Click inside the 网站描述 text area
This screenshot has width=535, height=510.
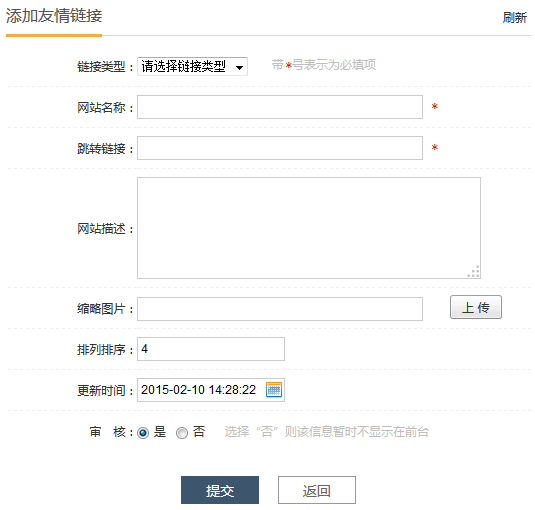(309, 228)
